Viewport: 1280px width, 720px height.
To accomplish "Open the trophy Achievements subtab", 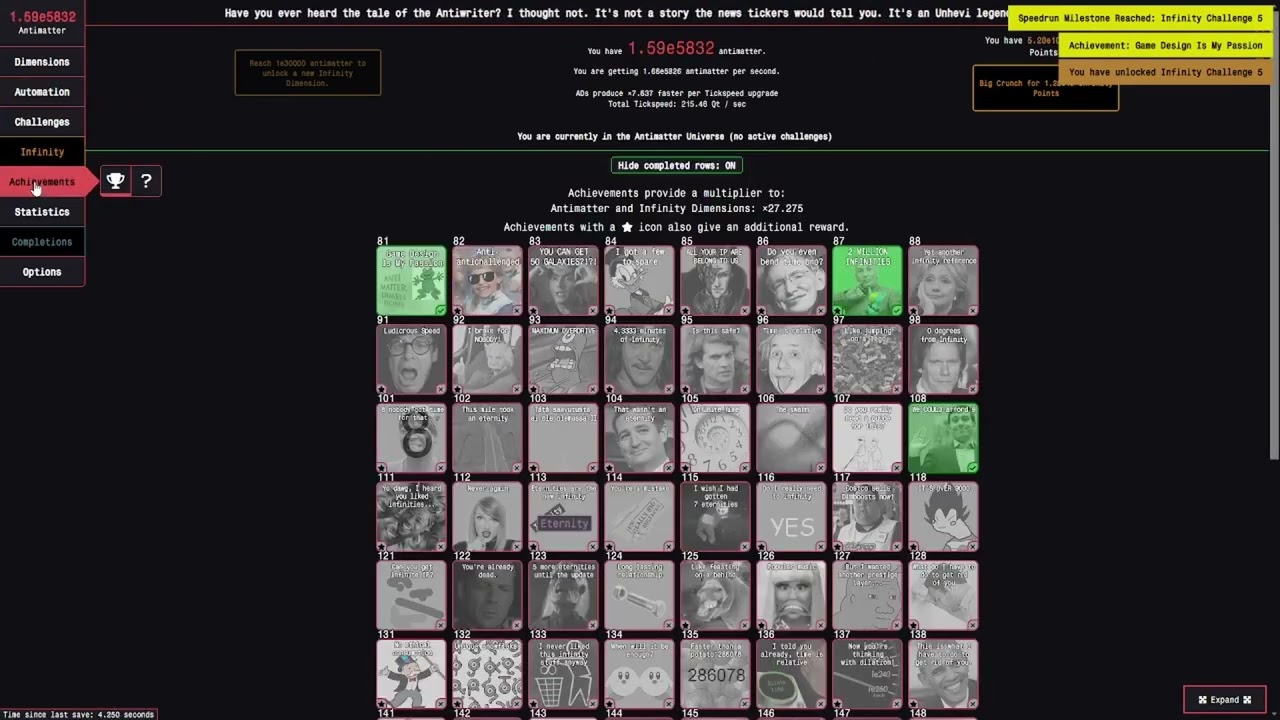I will (116, 181).
